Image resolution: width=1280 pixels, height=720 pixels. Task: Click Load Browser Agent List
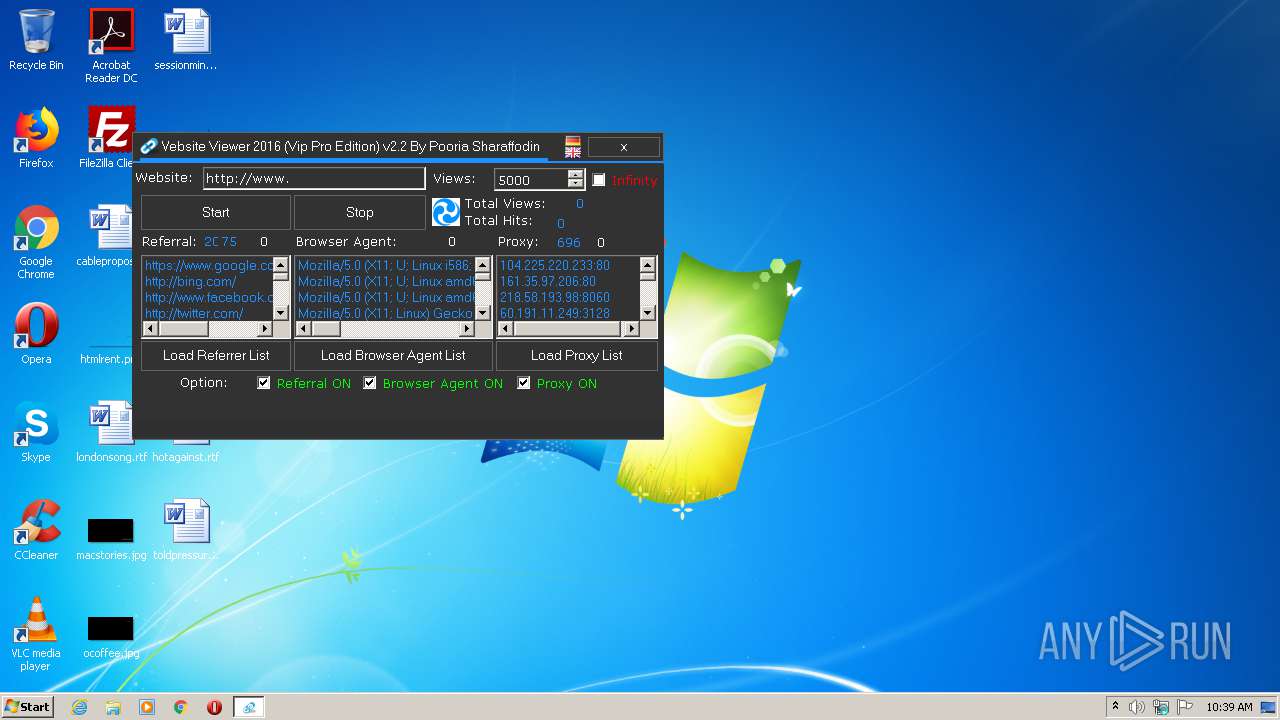point(393,355)
